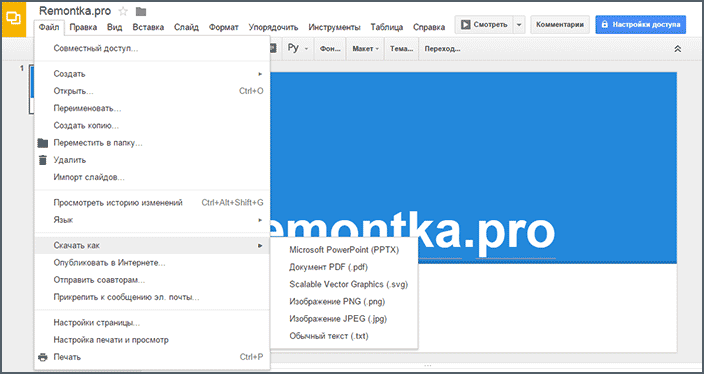The image size is (704, 374).
Task: Open the Слайд menu
Action: [x=186, y=27]
